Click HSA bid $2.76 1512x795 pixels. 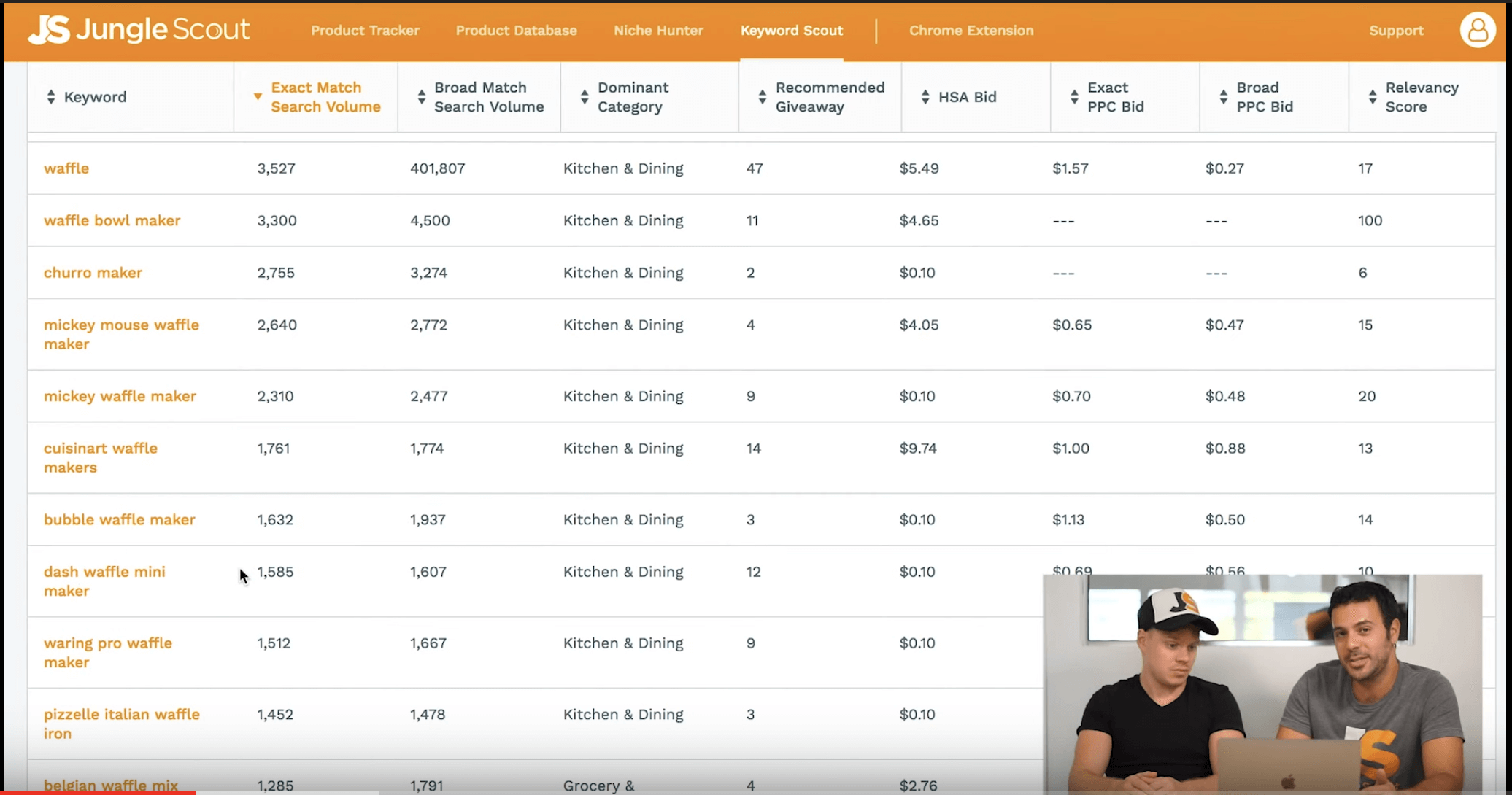click(x=917, y=786)
